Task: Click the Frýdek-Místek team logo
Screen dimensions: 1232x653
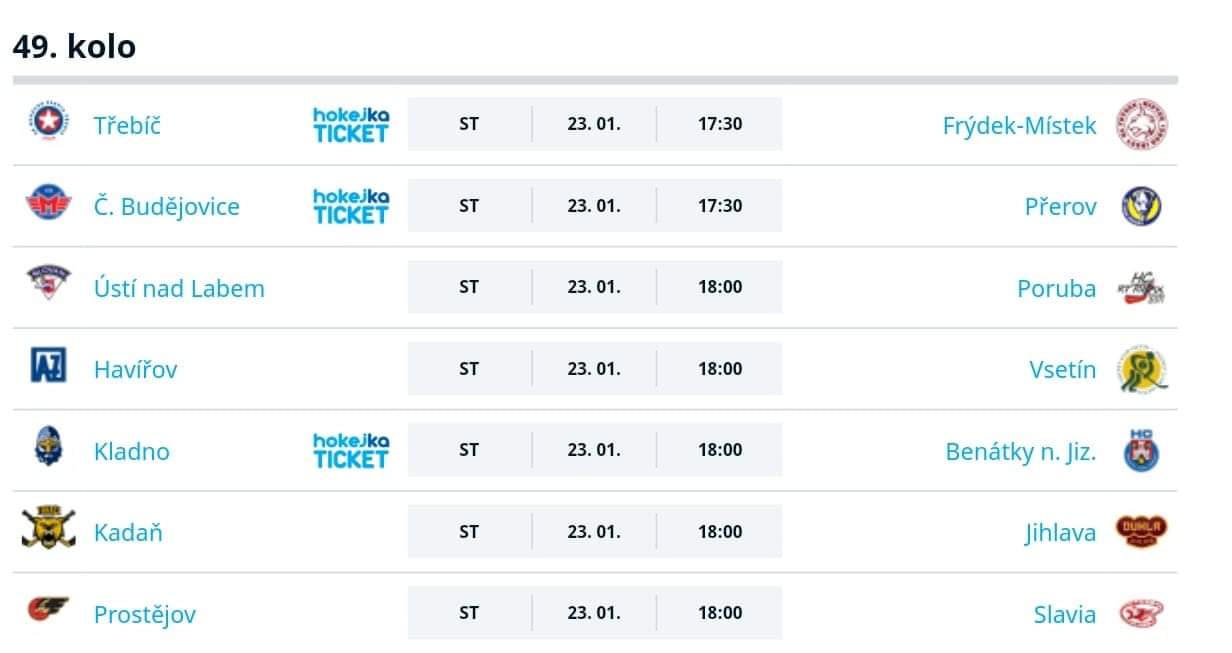Action: coord(1142,125)
